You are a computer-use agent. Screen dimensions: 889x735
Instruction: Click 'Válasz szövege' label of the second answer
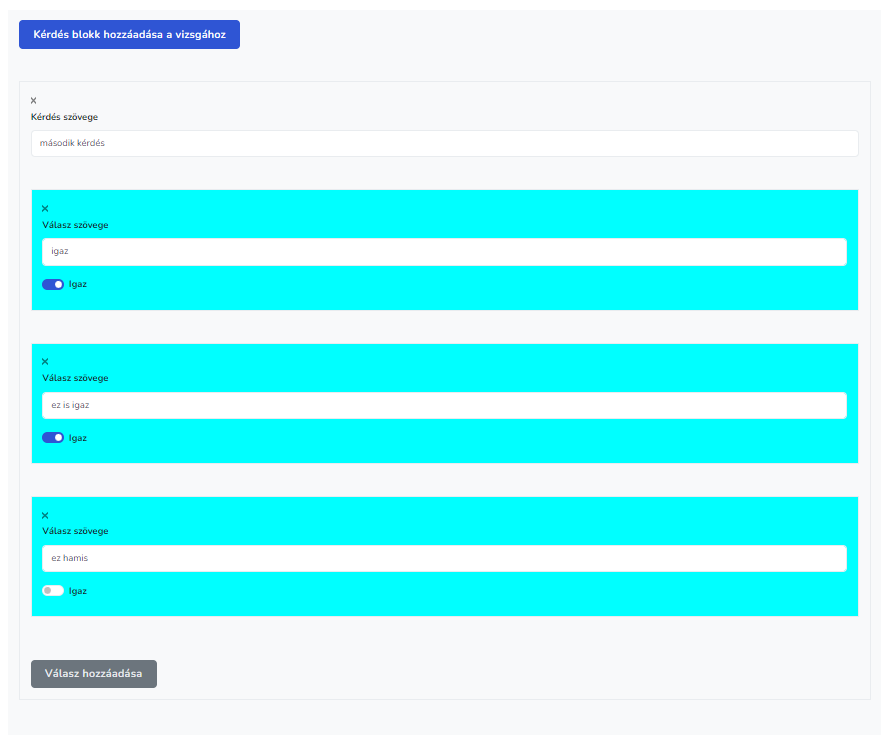(x=75, y=378)
